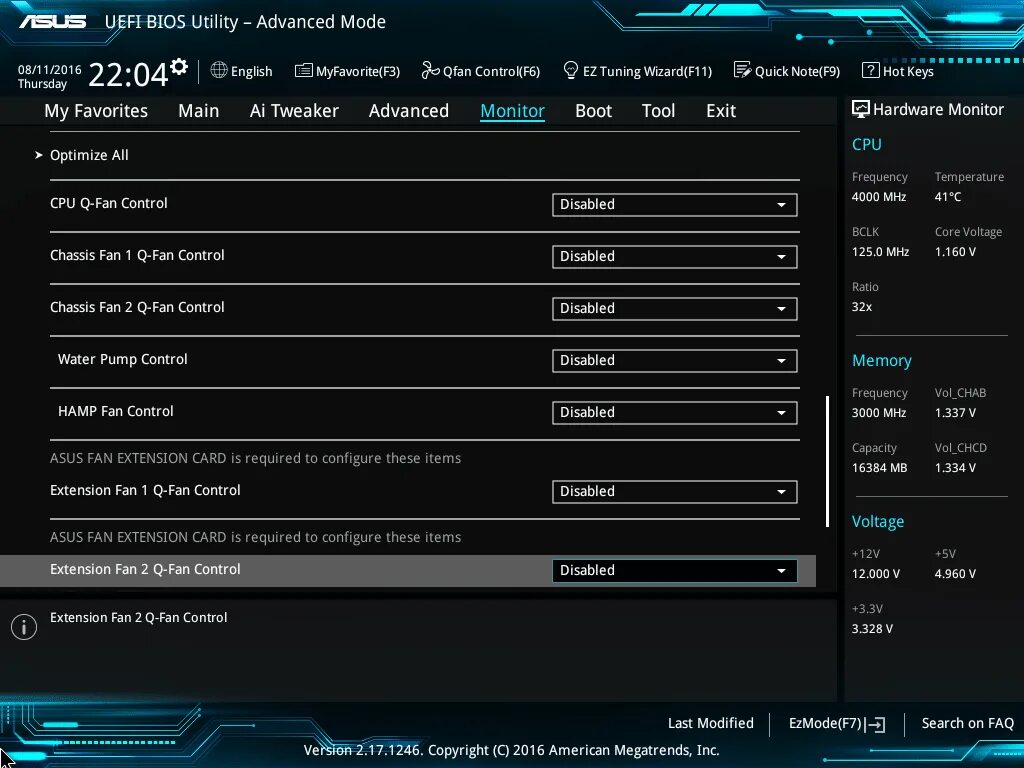Click the EZ Tuning Wizard lightbulb icon
This screenshot has width=1024, height=768.
(x=570, y=70)
